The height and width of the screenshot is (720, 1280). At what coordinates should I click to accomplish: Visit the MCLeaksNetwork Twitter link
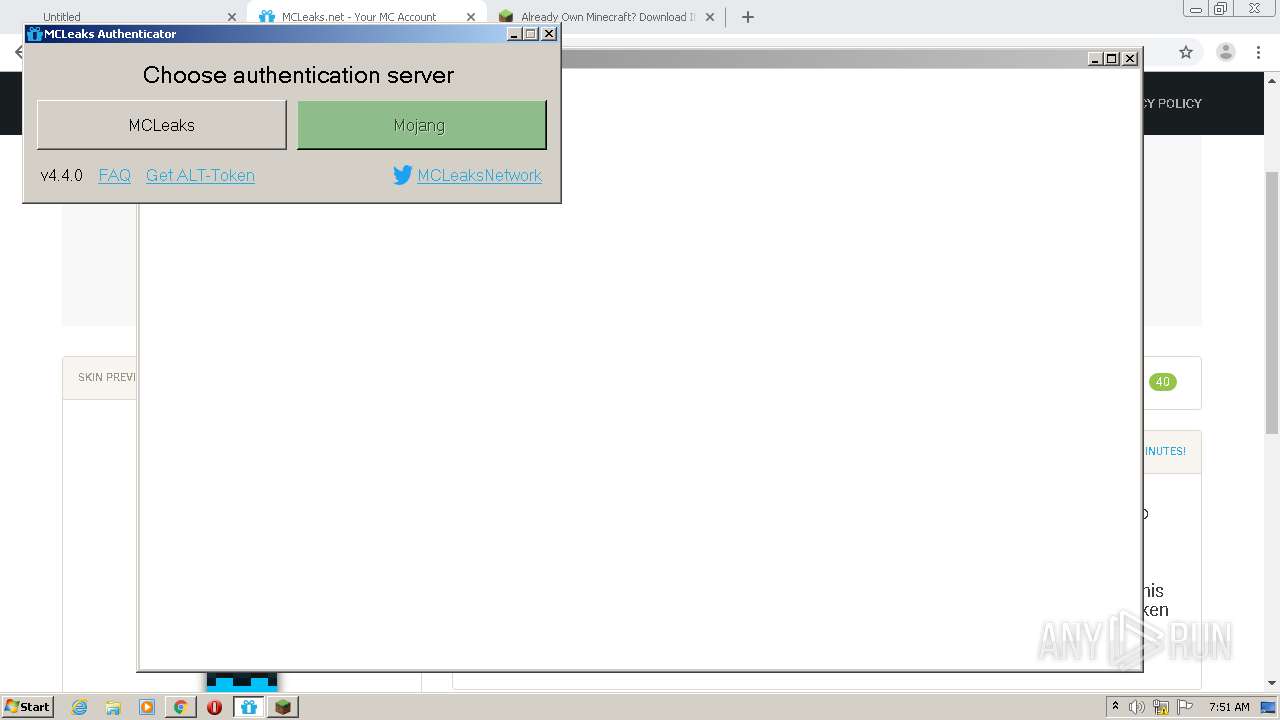click(x=479, y=175)
